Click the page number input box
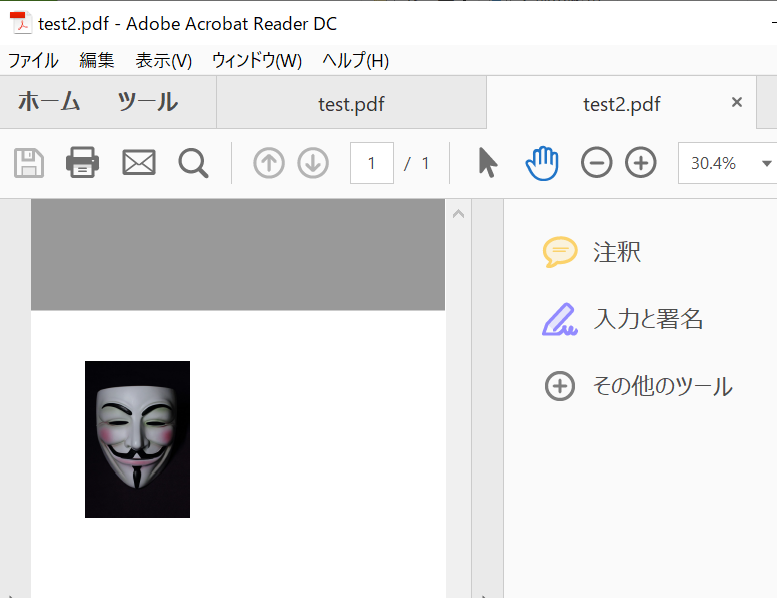 coord(372,163)
